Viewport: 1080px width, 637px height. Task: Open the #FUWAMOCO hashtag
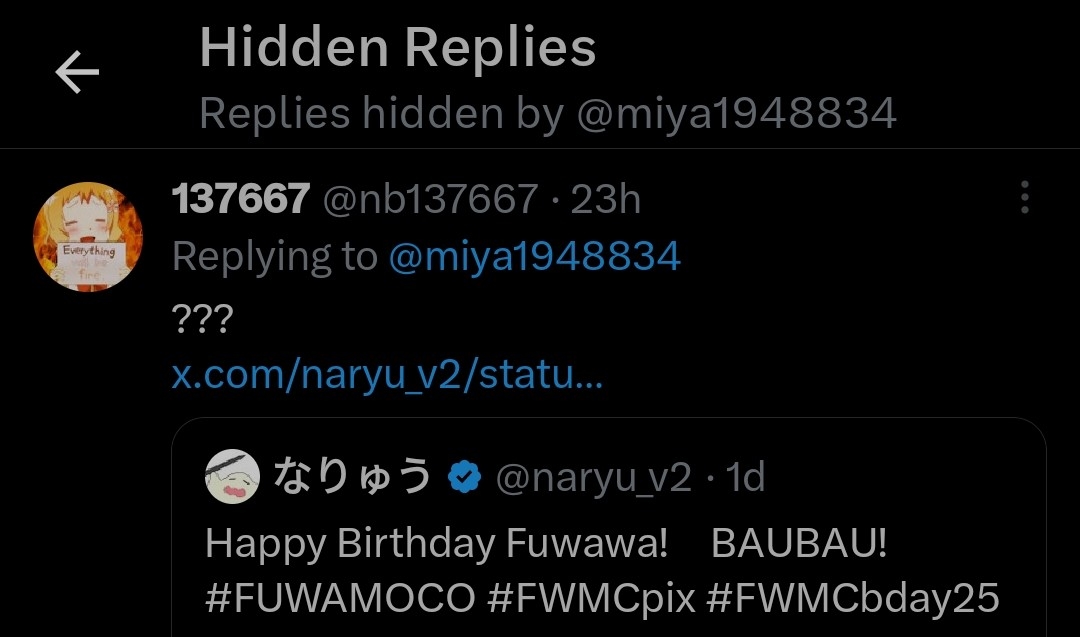[340, 598]
